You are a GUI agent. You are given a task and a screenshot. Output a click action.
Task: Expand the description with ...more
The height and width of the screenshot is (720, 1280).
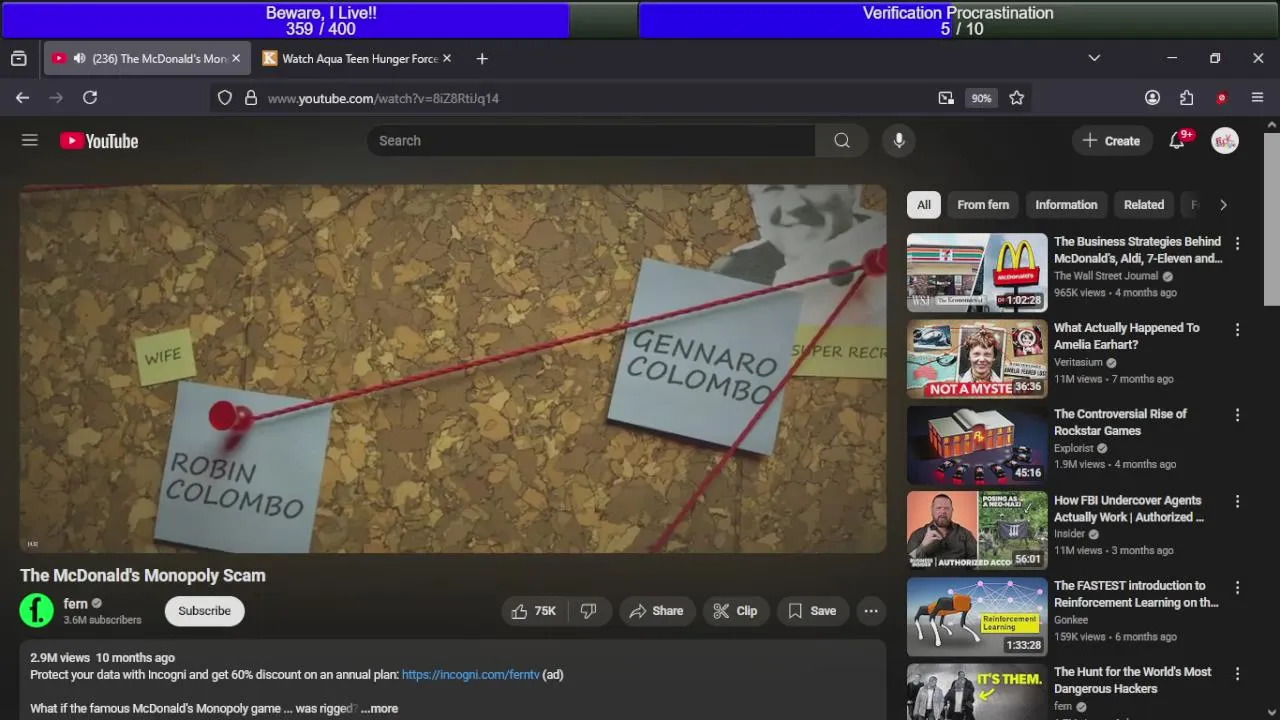click(x=380, y=709)
